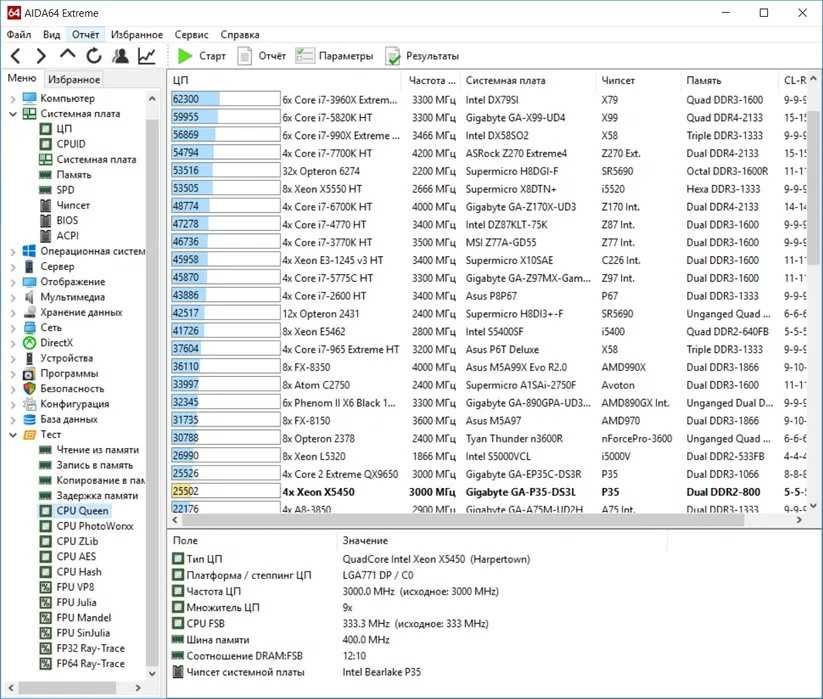Click the Программы icon in the tree

(29, 374)
